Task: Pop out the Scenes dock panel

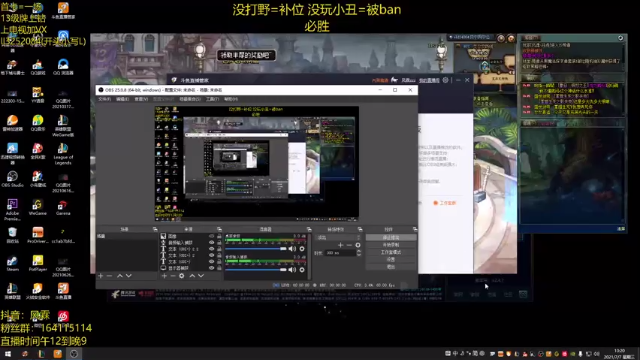Action: pyautogui.click(x=155, y=229)
